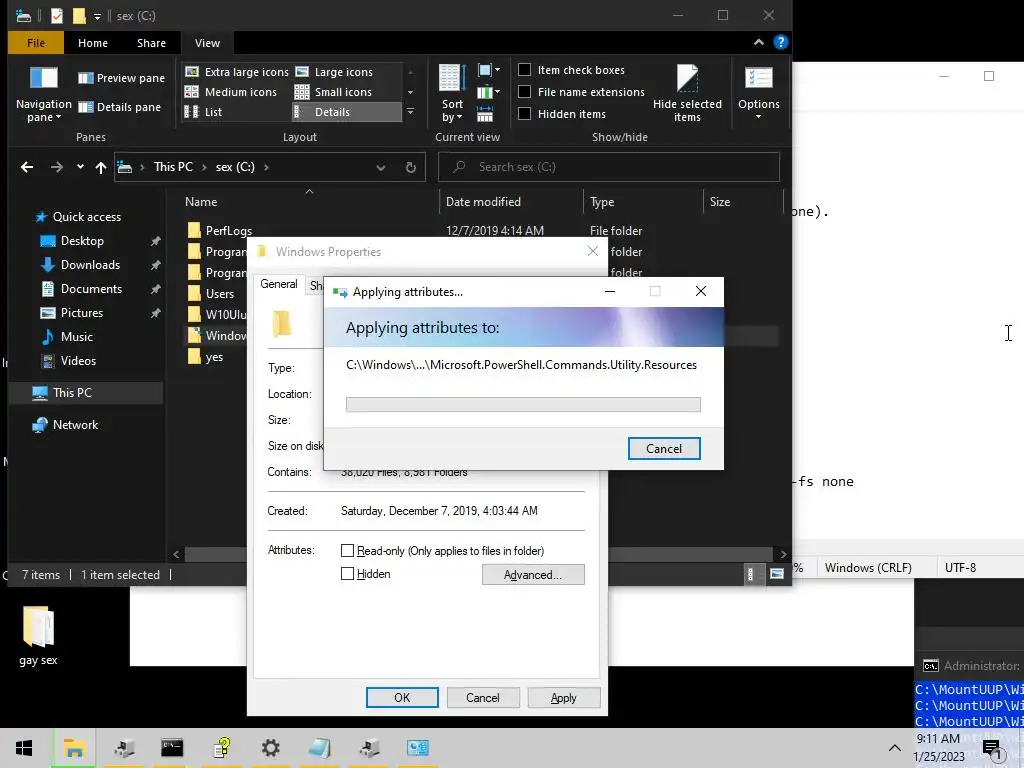Open the notification center icon
Screen dimensions: 1024x768
993,749
